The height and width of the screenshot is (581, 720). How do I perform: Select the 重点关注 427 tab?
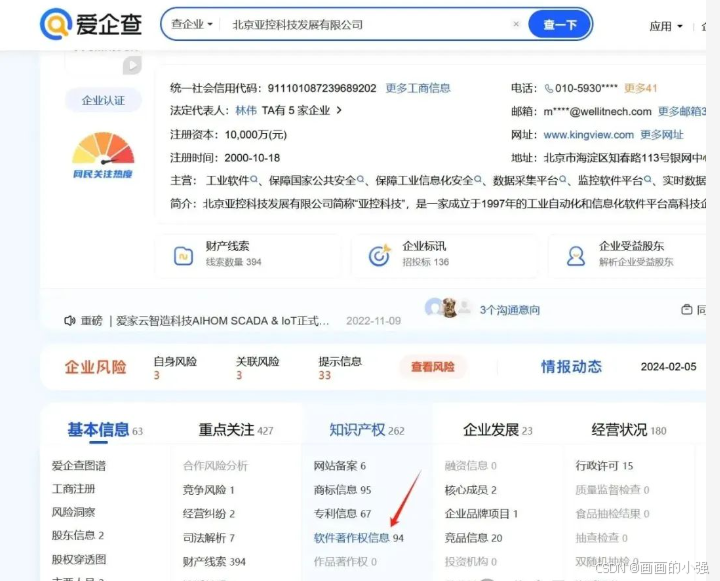236,430
